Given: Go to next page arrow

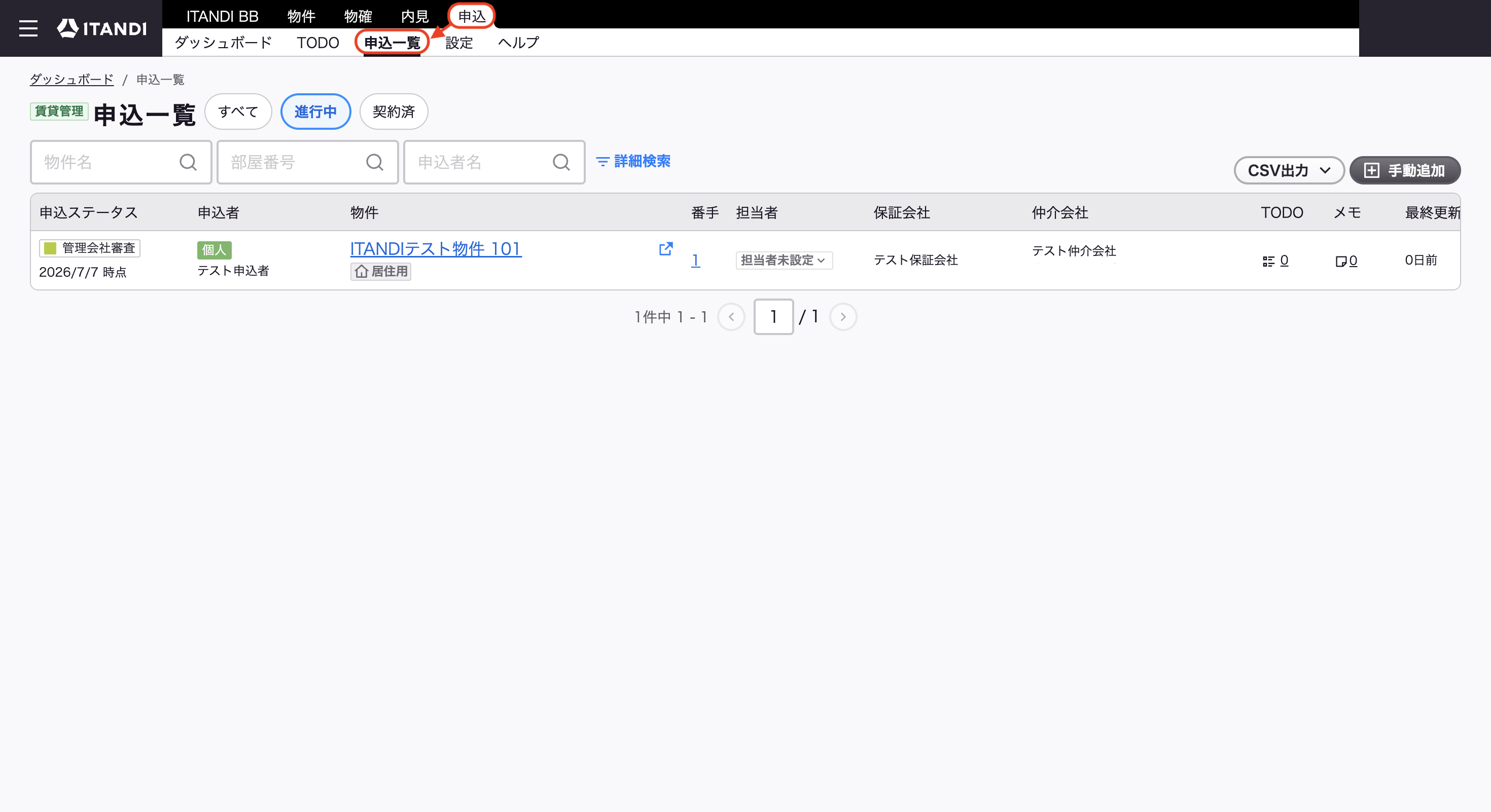Looking at the screenshot, I should click(x=843, y=317).
